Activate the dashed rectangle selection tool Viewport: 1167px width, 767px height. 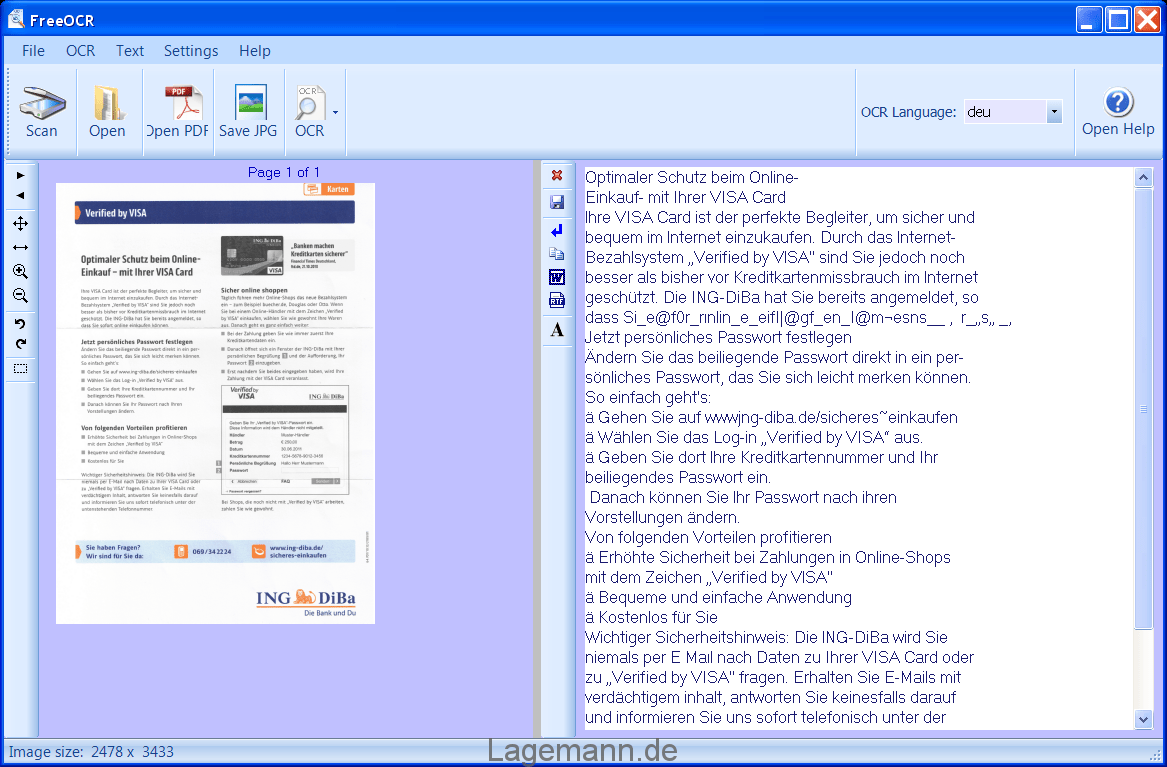[21, 368]
